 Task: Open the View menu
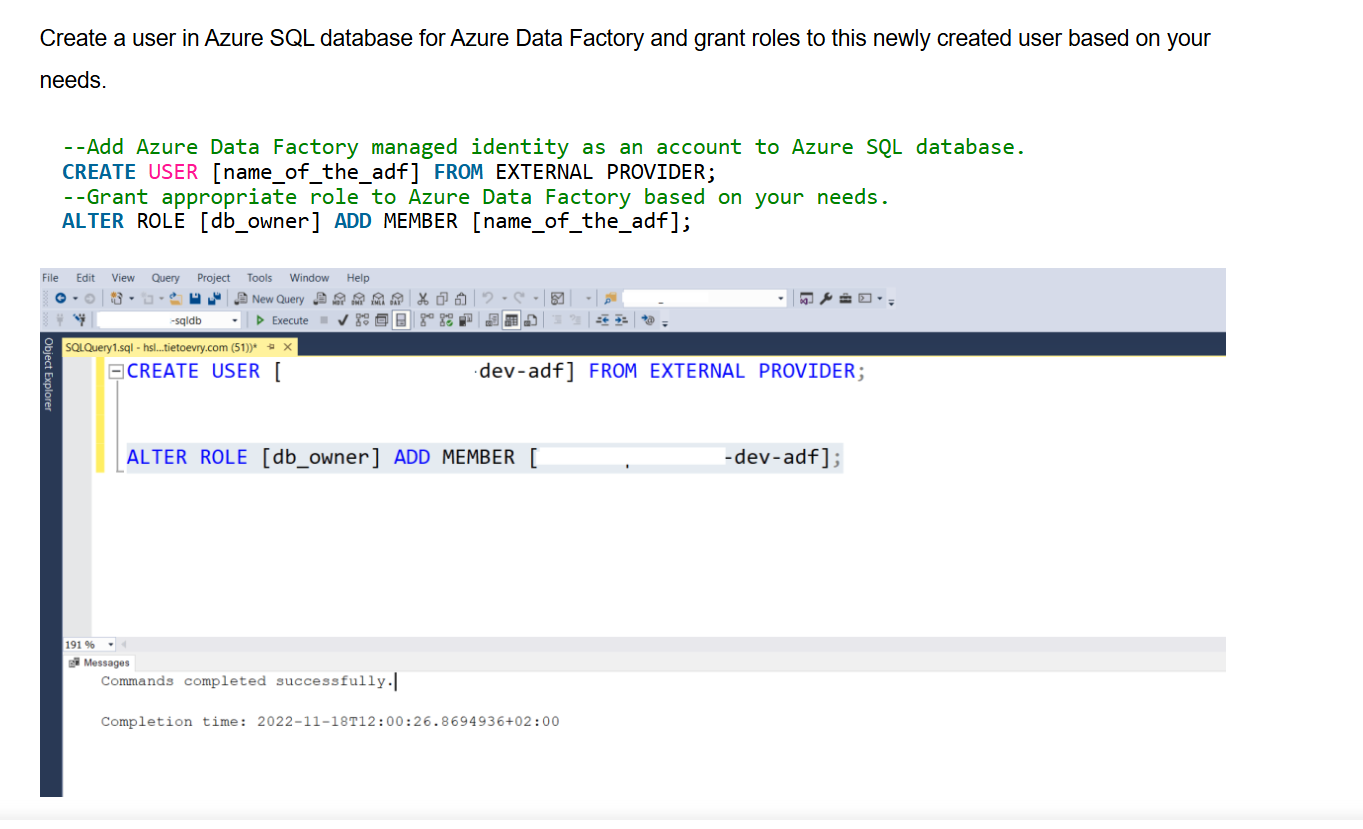[x=123, y=278]
